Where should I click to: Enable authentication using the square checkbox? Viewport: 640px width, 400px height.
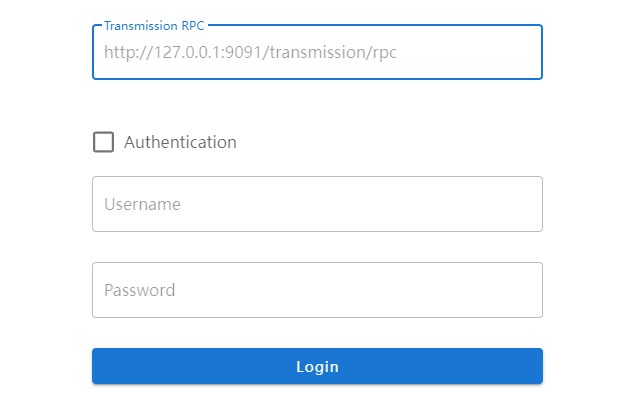(103, 142)
